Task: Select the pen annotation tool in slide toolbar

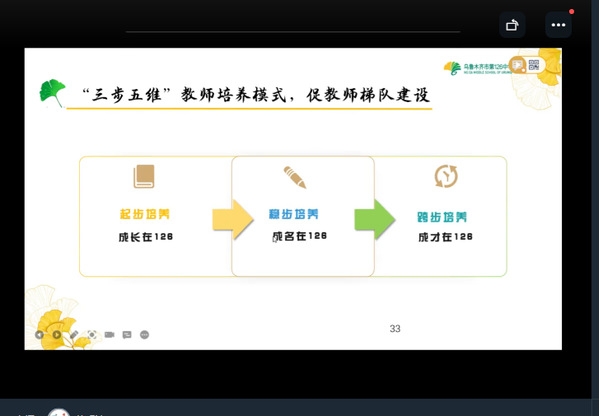Action: (74, 335)
